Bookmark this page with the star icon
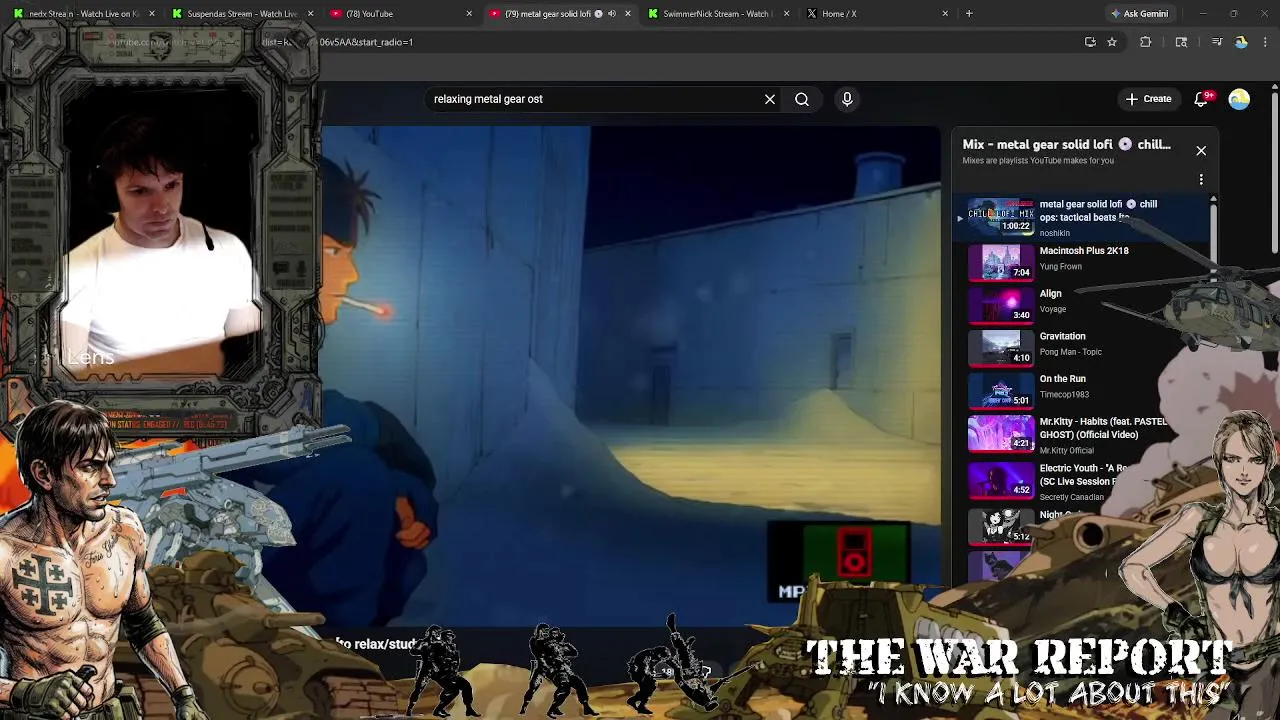Viewport: 1280px width, 720px height. pyautogui.click(x=1111, y=42)
